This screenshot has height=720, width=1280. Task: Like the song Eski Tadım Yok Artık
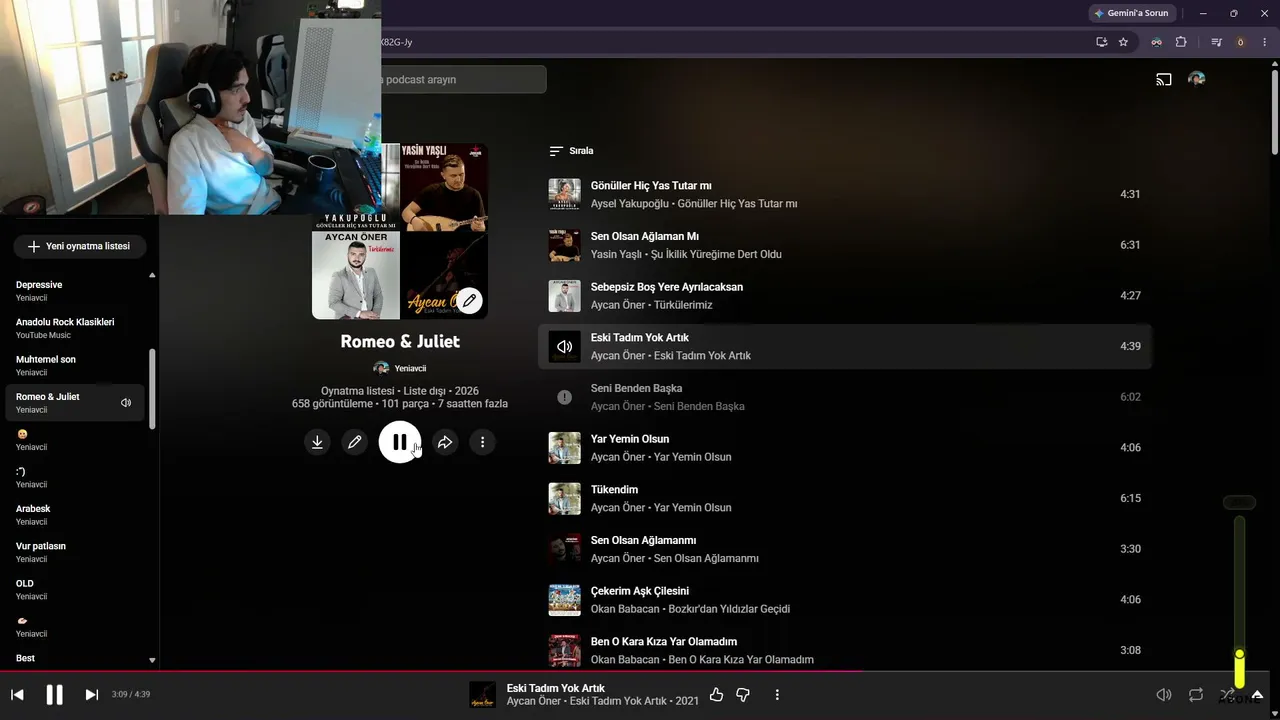716,695
